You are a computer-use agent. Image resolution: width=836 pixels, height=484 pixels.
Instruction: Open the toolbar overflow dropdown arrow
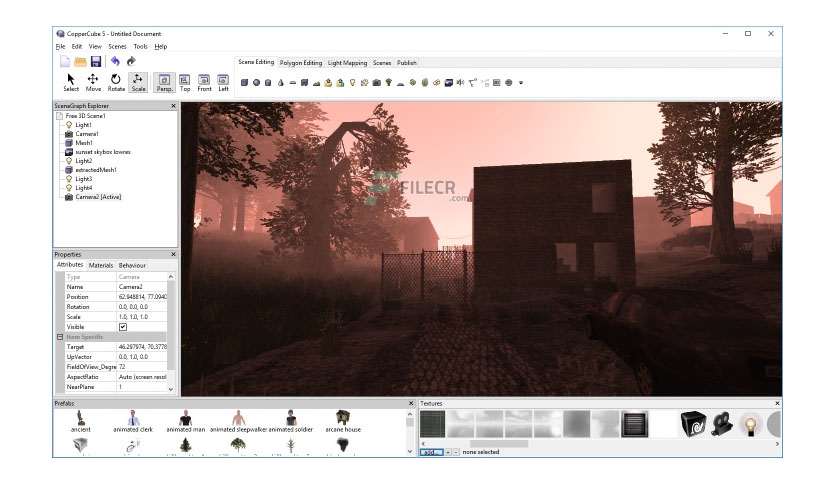(x=521, y=83)
